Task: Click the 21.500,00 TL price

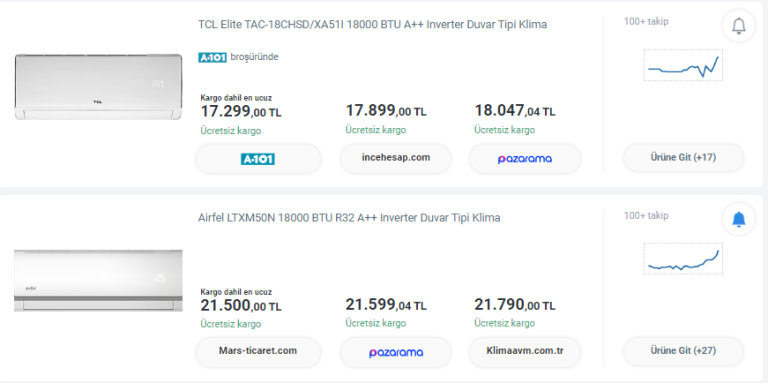Action: pos(240,306)
